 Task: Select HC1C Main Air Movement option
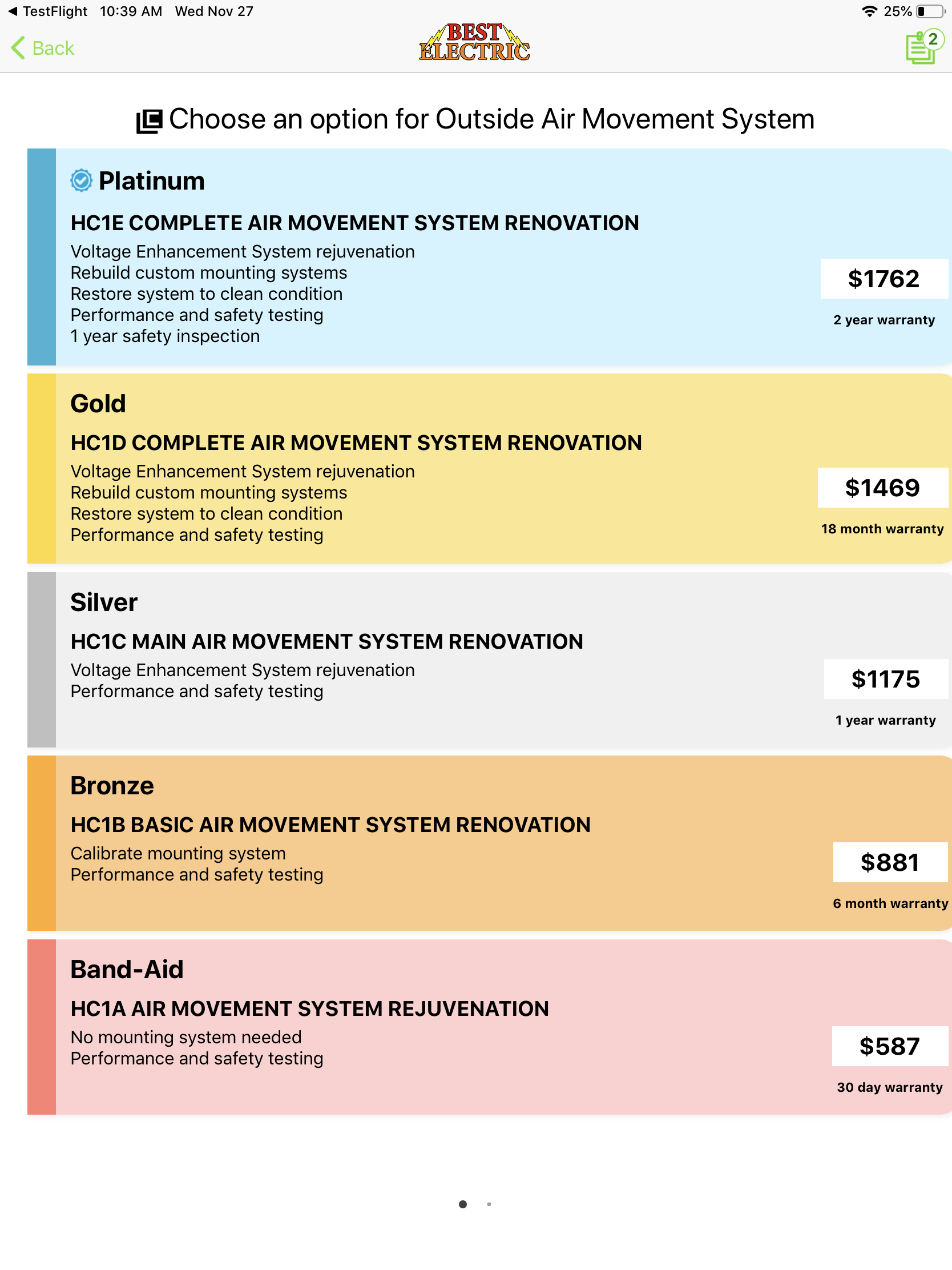click(x=326, y=641)
